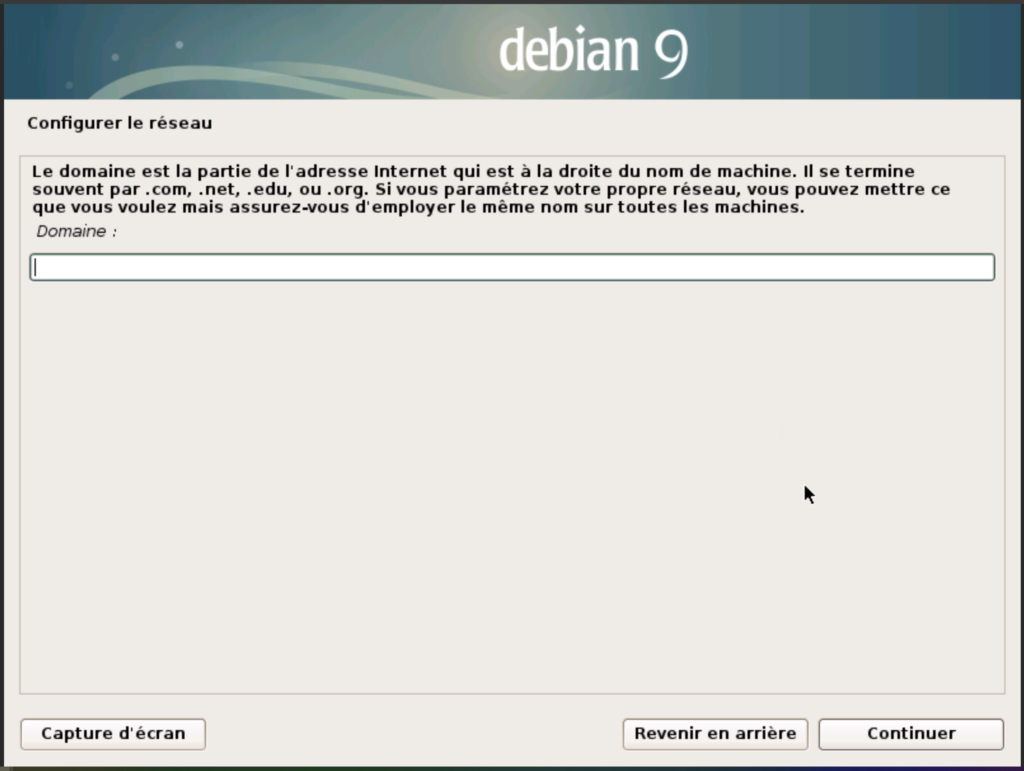The width and height of the screenshot is (1024, 771).
Task: Select the Configurer le réseau heading
Action: 119,123
